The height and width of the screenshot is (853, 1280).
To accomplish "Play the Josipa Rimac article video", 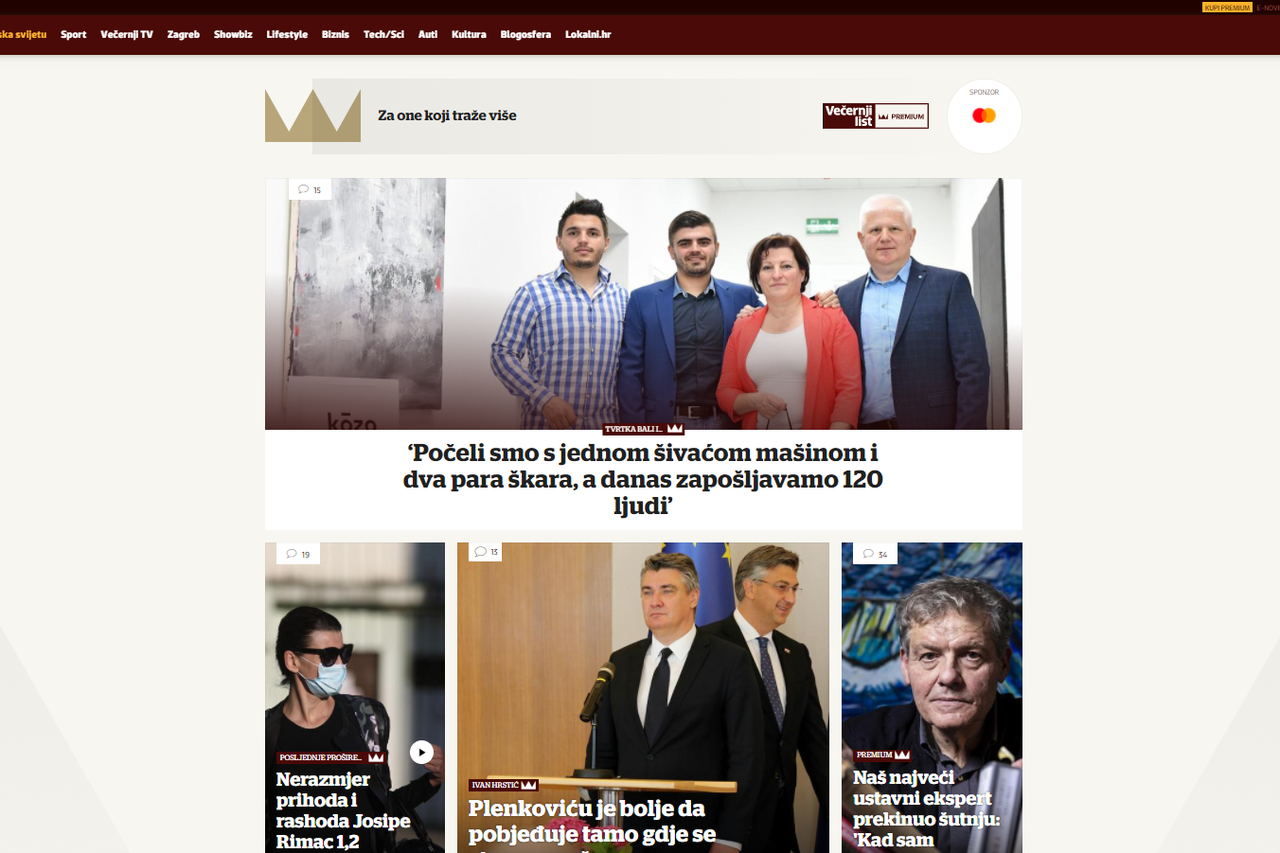I will click(x=422, y=752).
